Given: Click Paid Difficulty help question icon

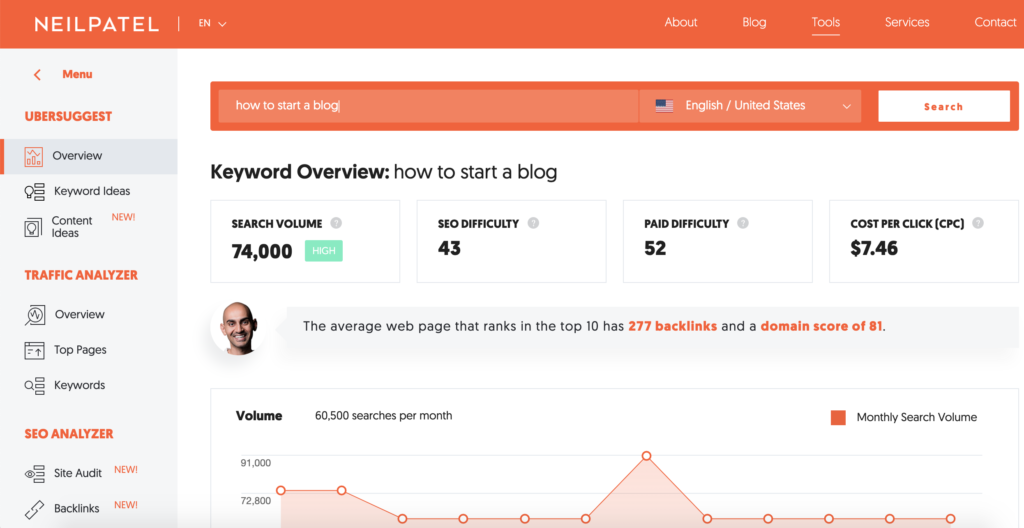Looking at the screenshot, I should coord(743,223).
